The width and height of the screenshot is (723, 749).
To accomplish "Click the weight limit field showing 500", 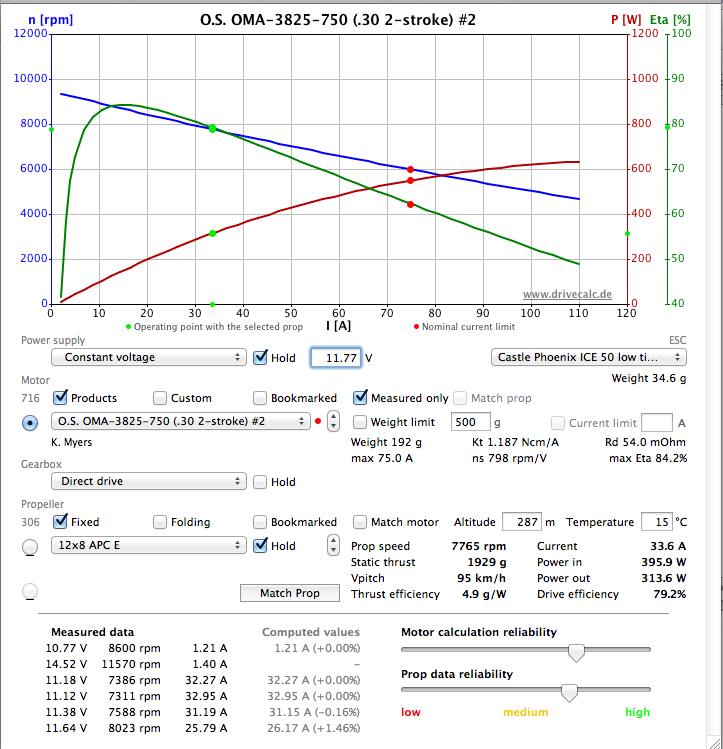I will click(470, 422).
